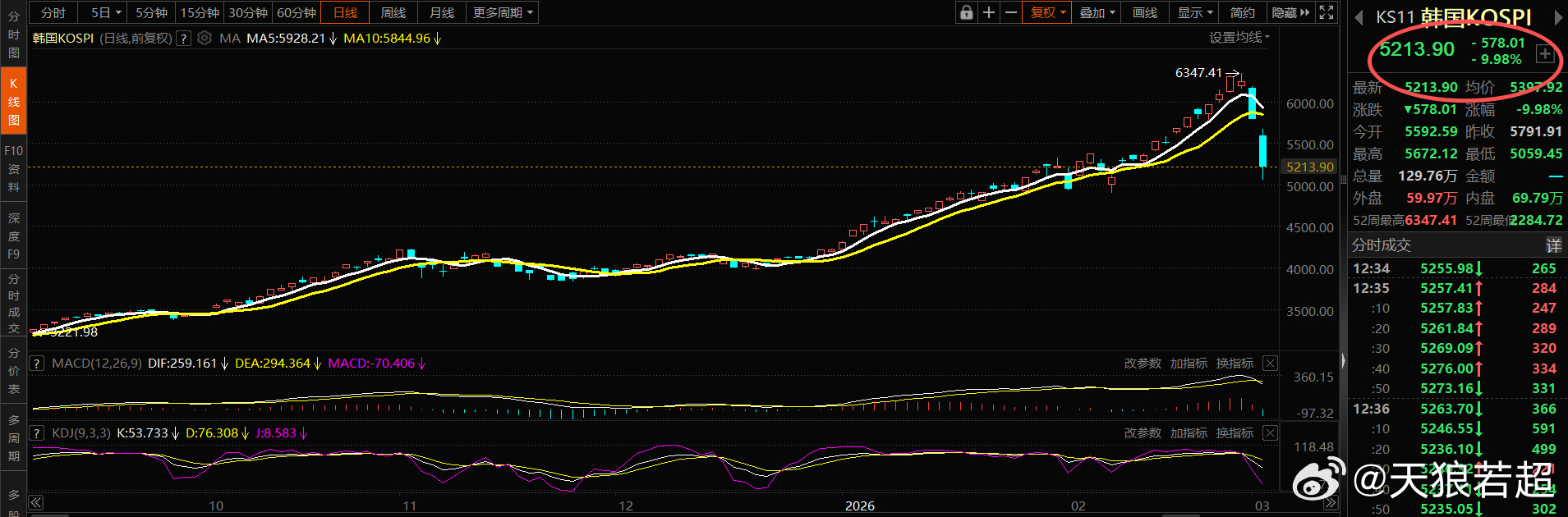Select 日线 daily period tab
This screenshot has width=1568, height=517.
(345, 12)
